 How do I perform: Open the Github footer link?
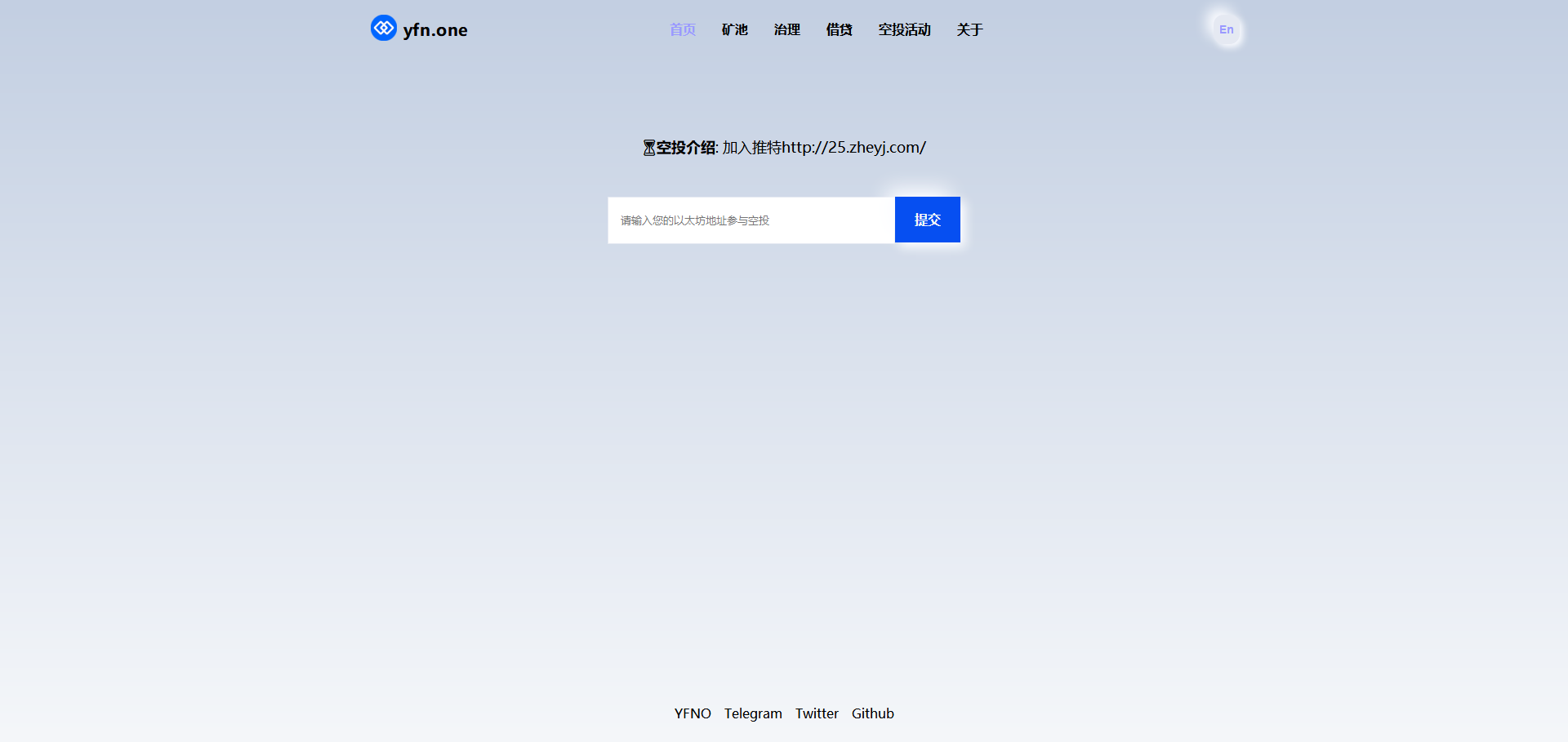tap(872, 713)
